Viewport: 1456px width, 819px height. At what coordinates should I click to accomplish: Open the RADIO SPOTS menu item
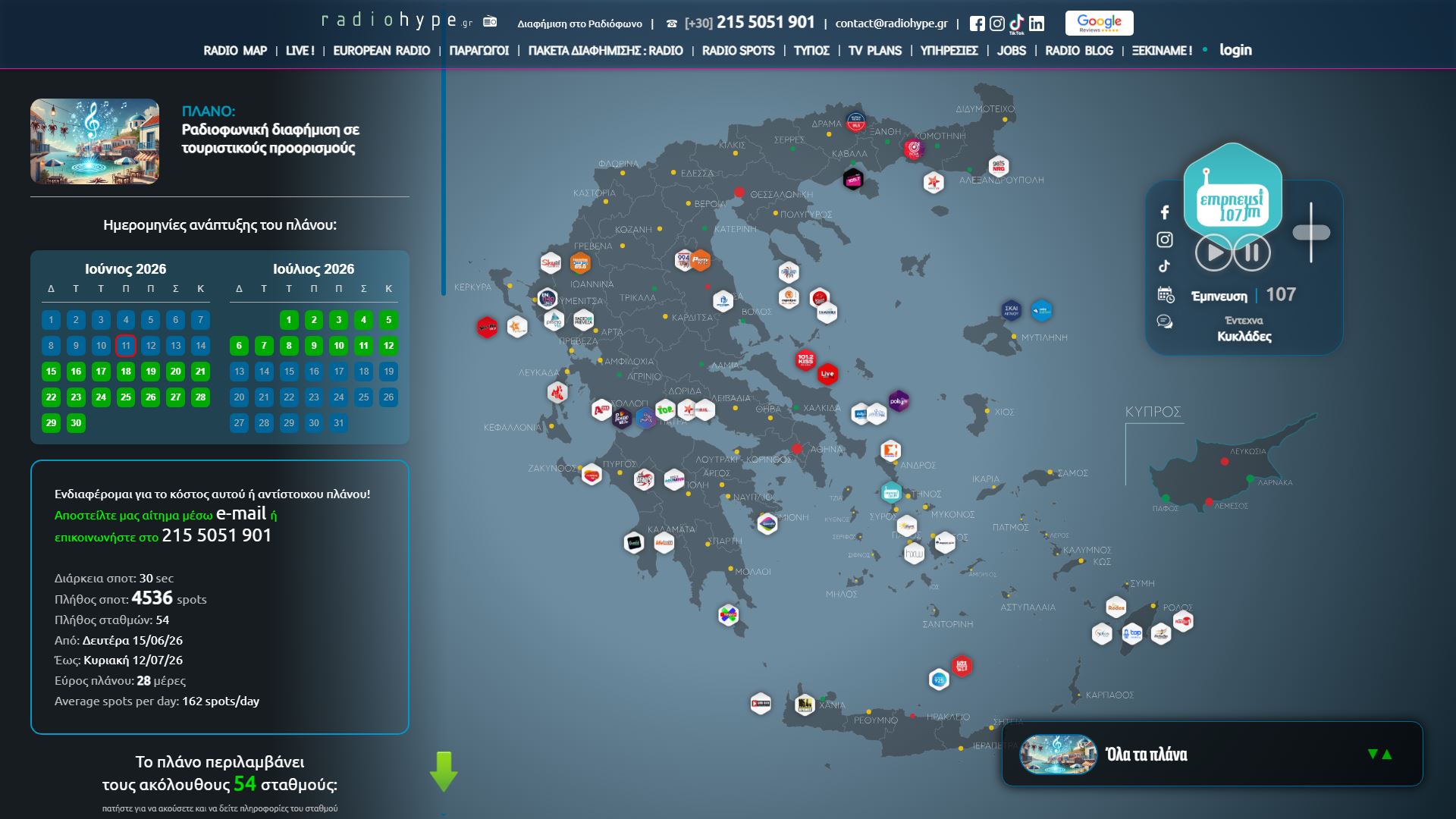pos(739,51)
